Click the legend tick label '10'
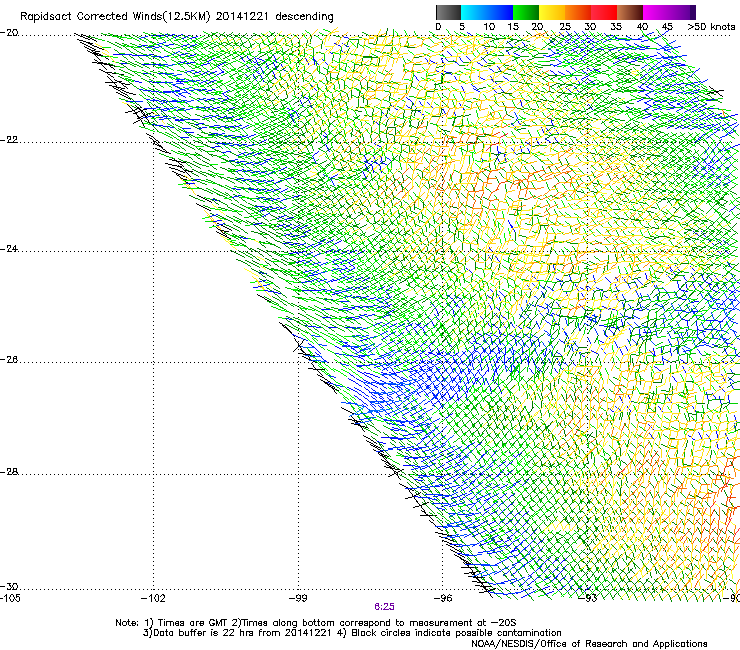Viewport: 740px width, 650px height. [489, 27]
